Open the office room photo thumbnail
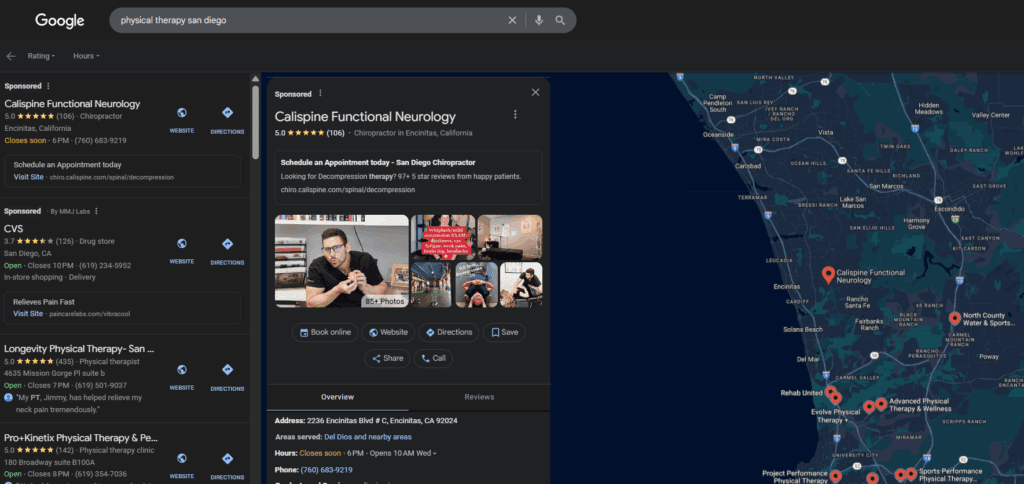The image size is (1024, 484). tap(509, 236)
